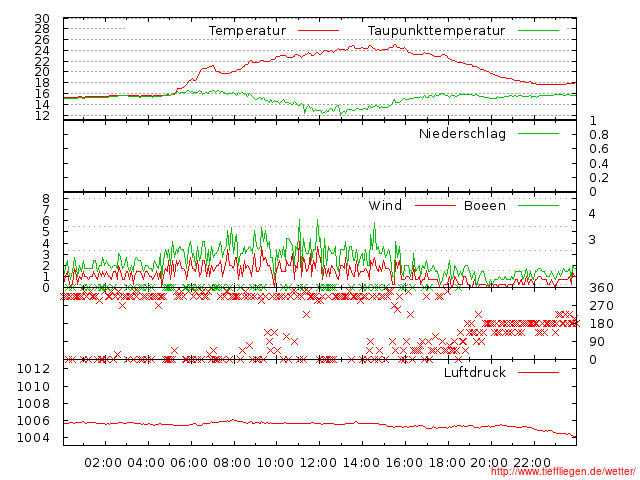Image resolution: width=640 pixels, height=480 pixels.
Task: Click the '1012' pressure axis value
Action: pos(33,369)
